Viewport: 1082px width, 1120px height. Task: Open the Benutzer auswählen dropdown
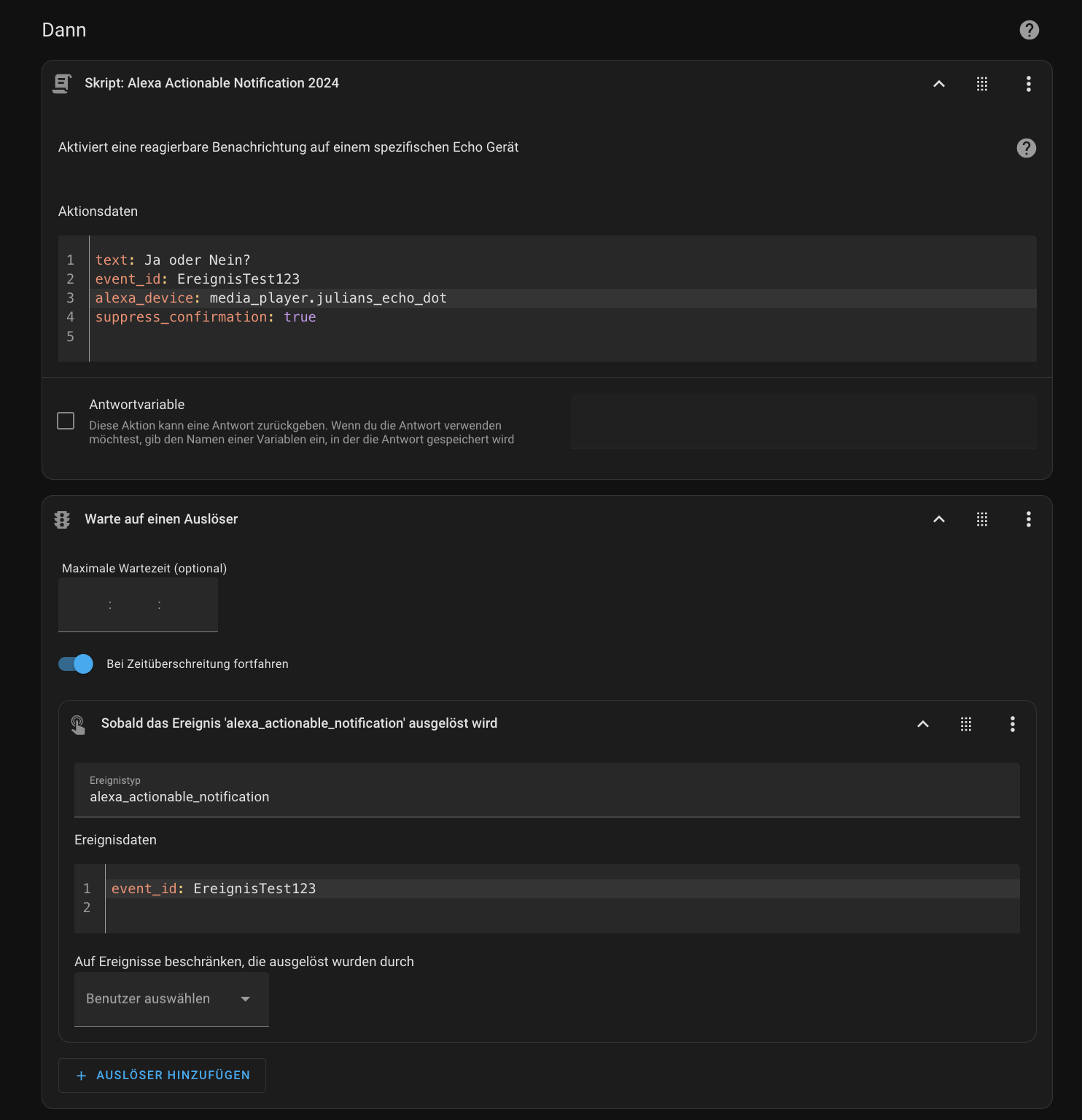click(x=171, y=999)
